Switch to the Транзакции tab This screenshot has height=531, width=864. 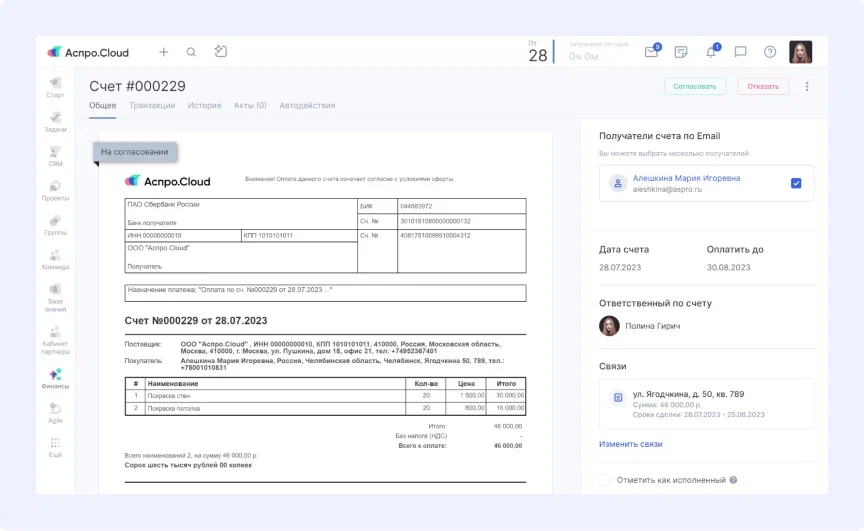click(151, 105)
